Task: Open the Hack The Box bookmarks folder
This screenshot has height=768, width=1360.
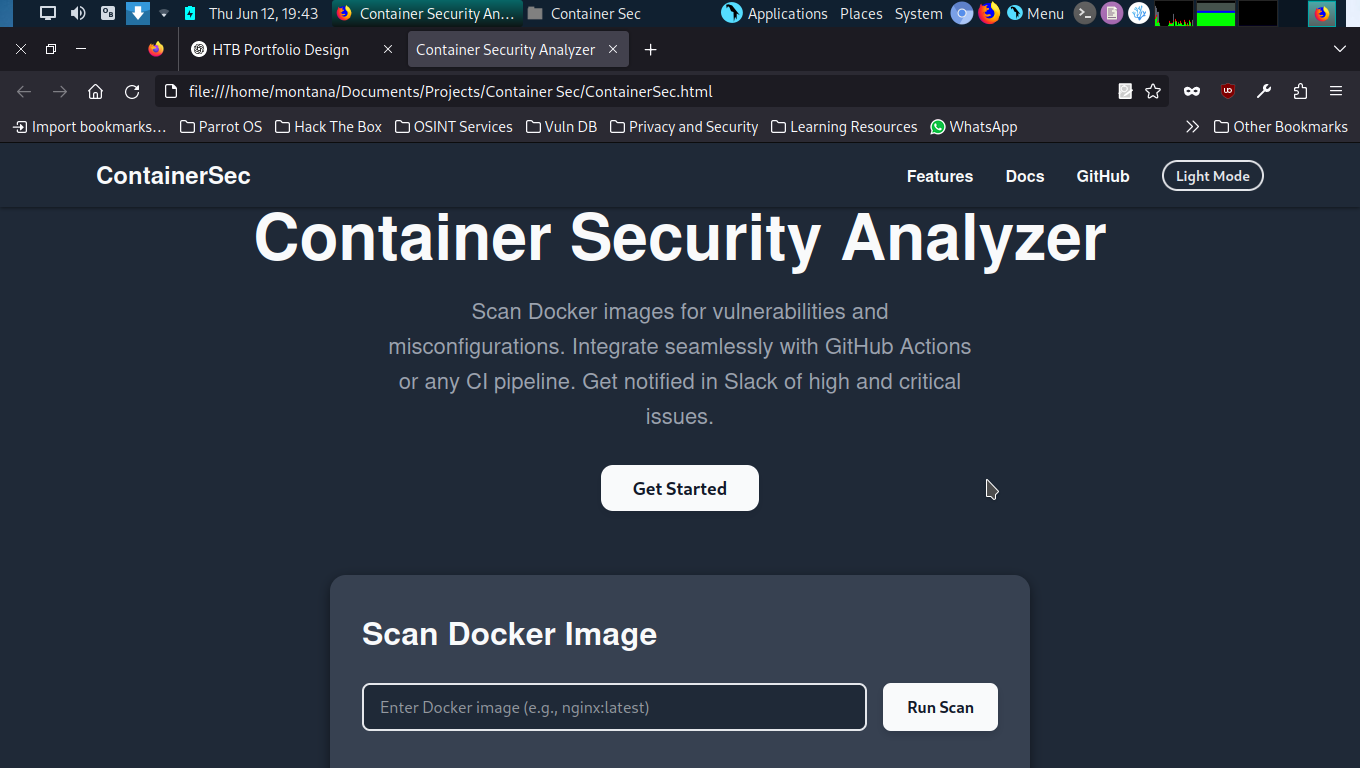Action: click(x=328, y=127)
